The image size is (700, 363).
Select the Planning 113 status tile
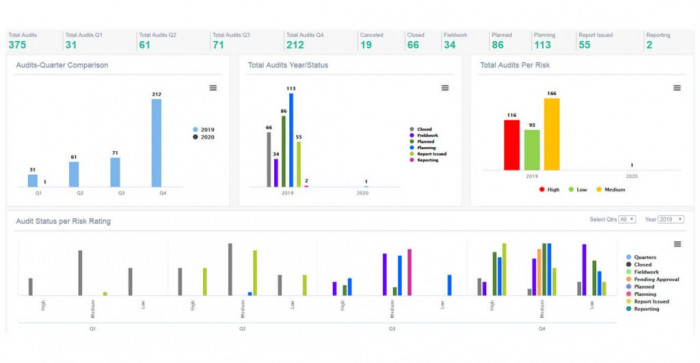(552, 41)
